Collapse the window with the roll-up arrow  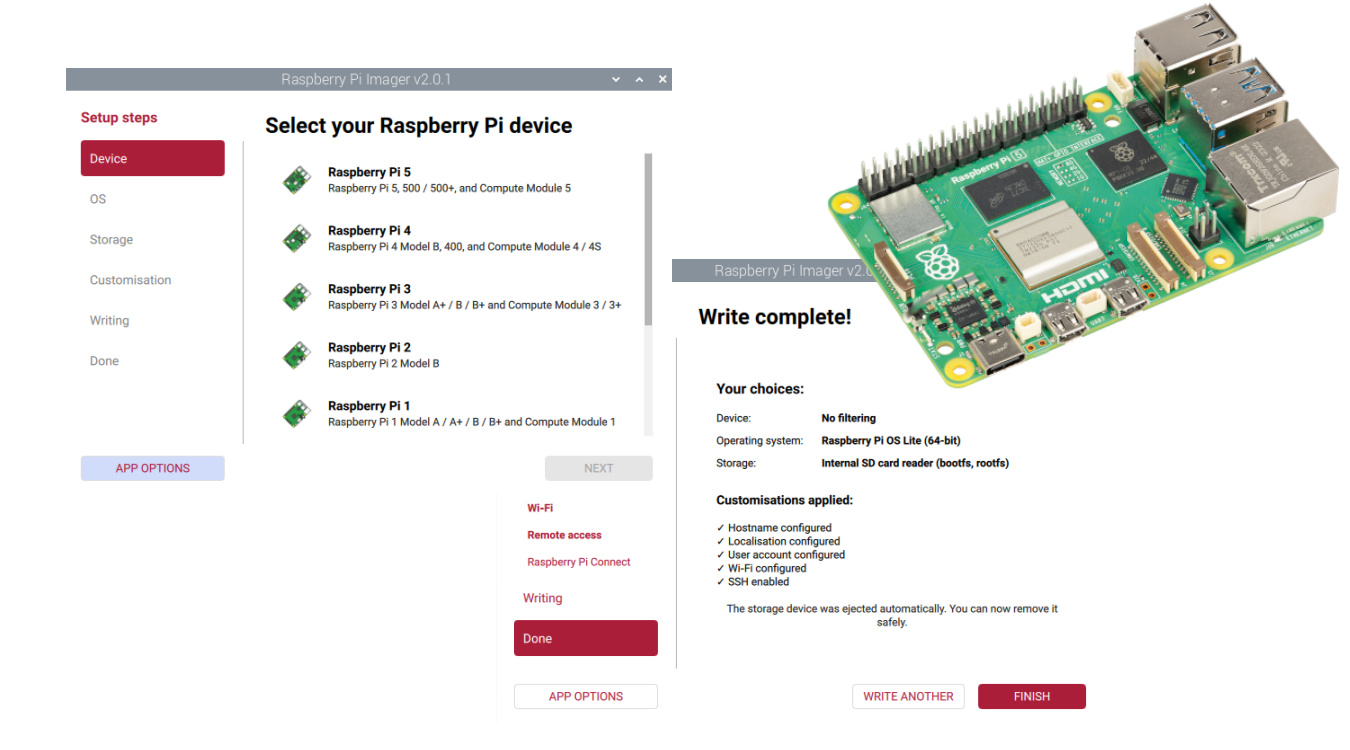point(639,78)
